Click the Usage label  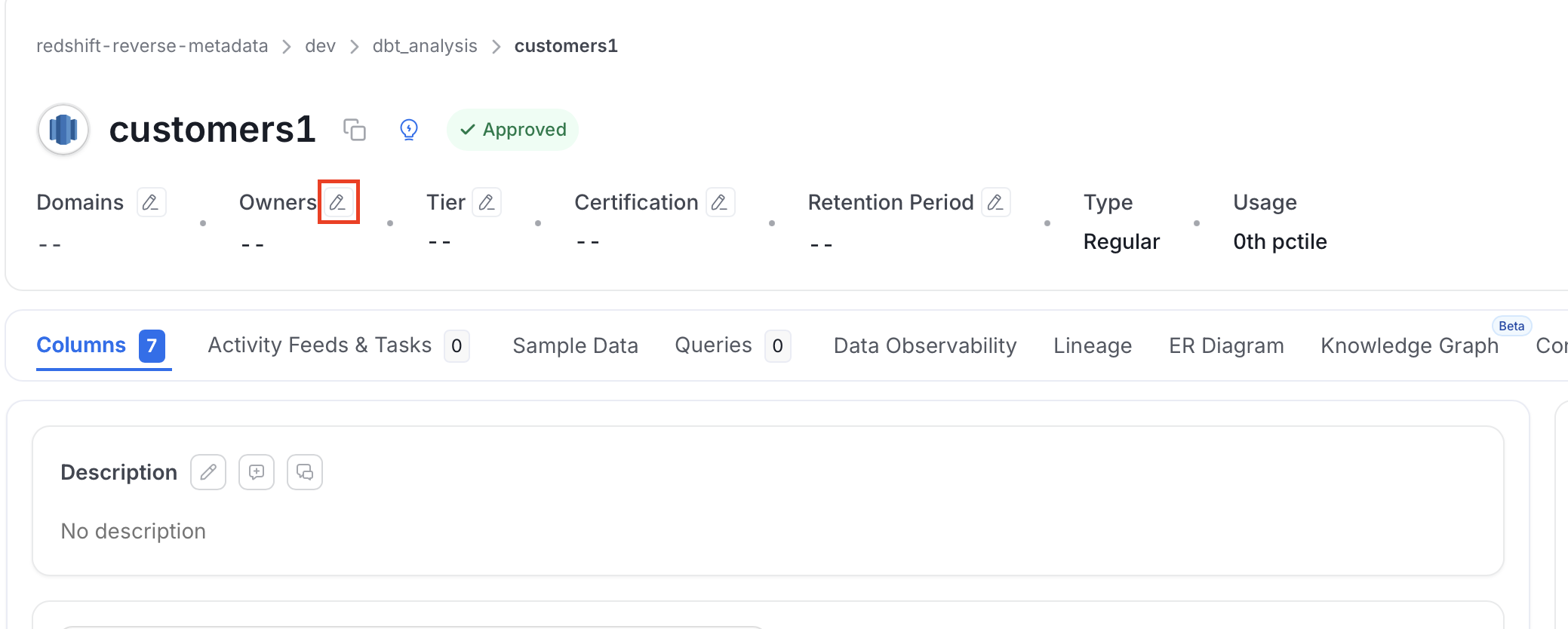tap(1265, 202)
